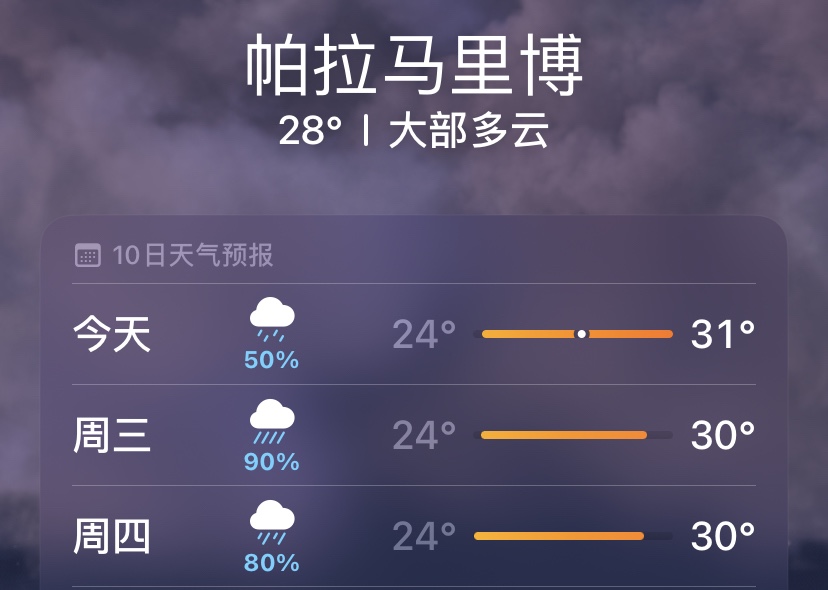828x590 pixels.
Task: Tap the rain cloud icon for 今天
Action: (x=272, y=320)
